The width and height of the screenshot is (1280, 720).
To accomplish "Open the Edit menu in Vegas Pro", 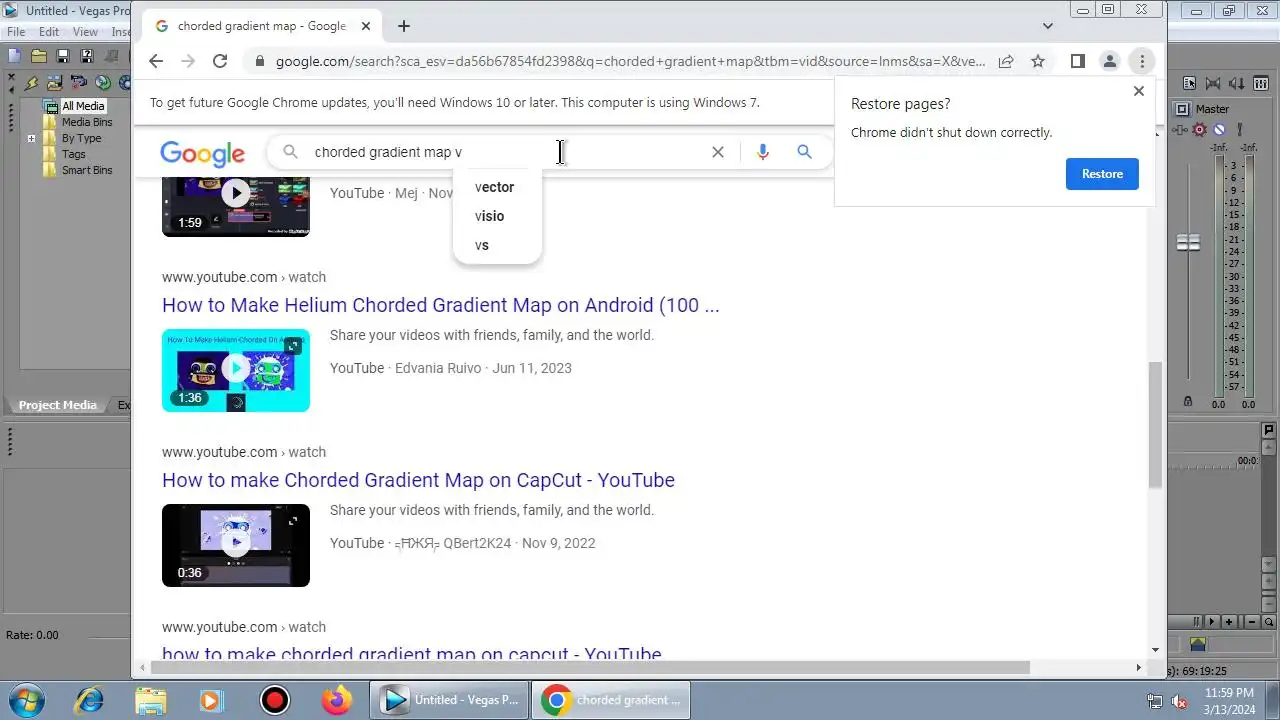I will pos(49,32).
